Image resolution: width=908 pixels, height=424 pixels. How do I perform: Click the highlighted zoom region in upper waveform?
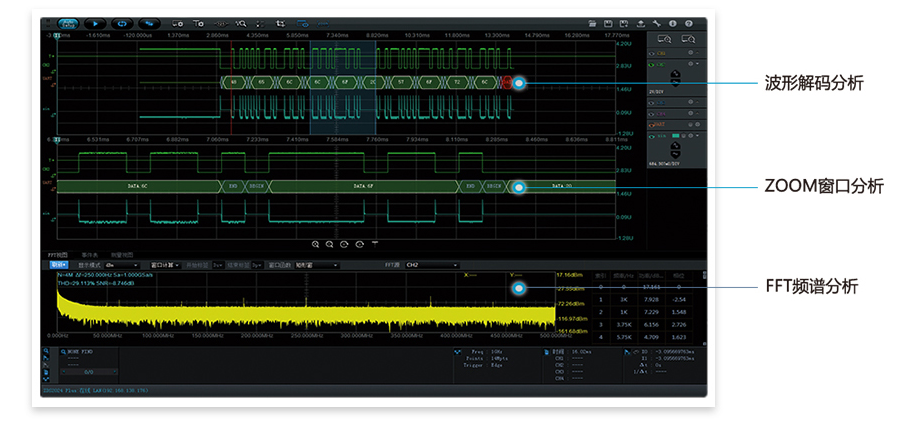pos(343,87)
